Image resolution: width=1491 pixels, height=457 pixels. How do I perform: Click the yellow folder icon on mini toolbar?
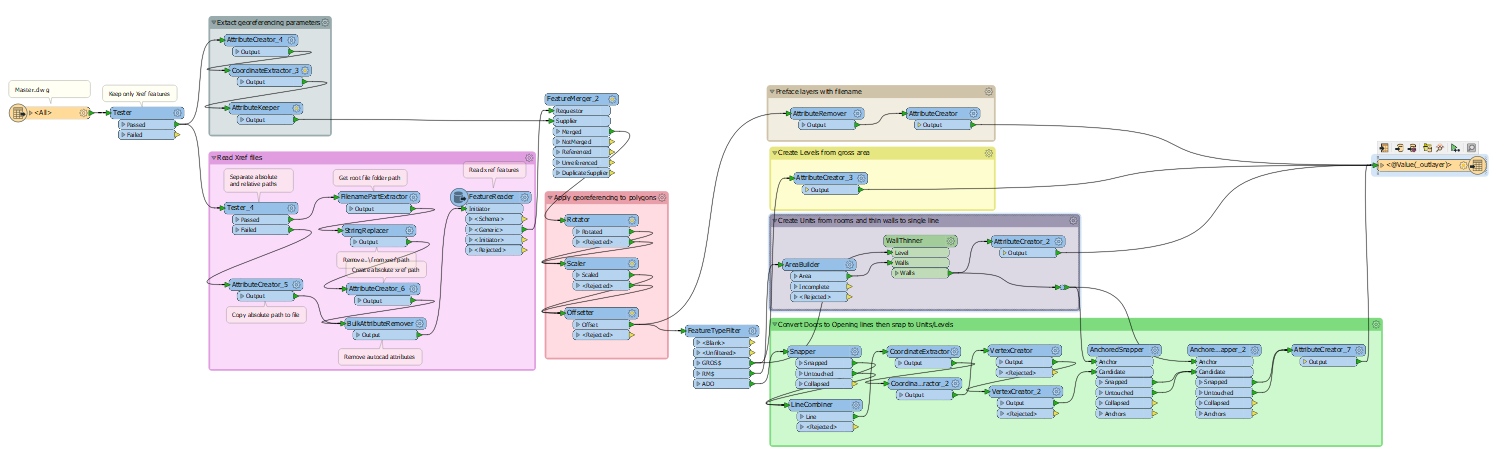(x=1427, y=146)
